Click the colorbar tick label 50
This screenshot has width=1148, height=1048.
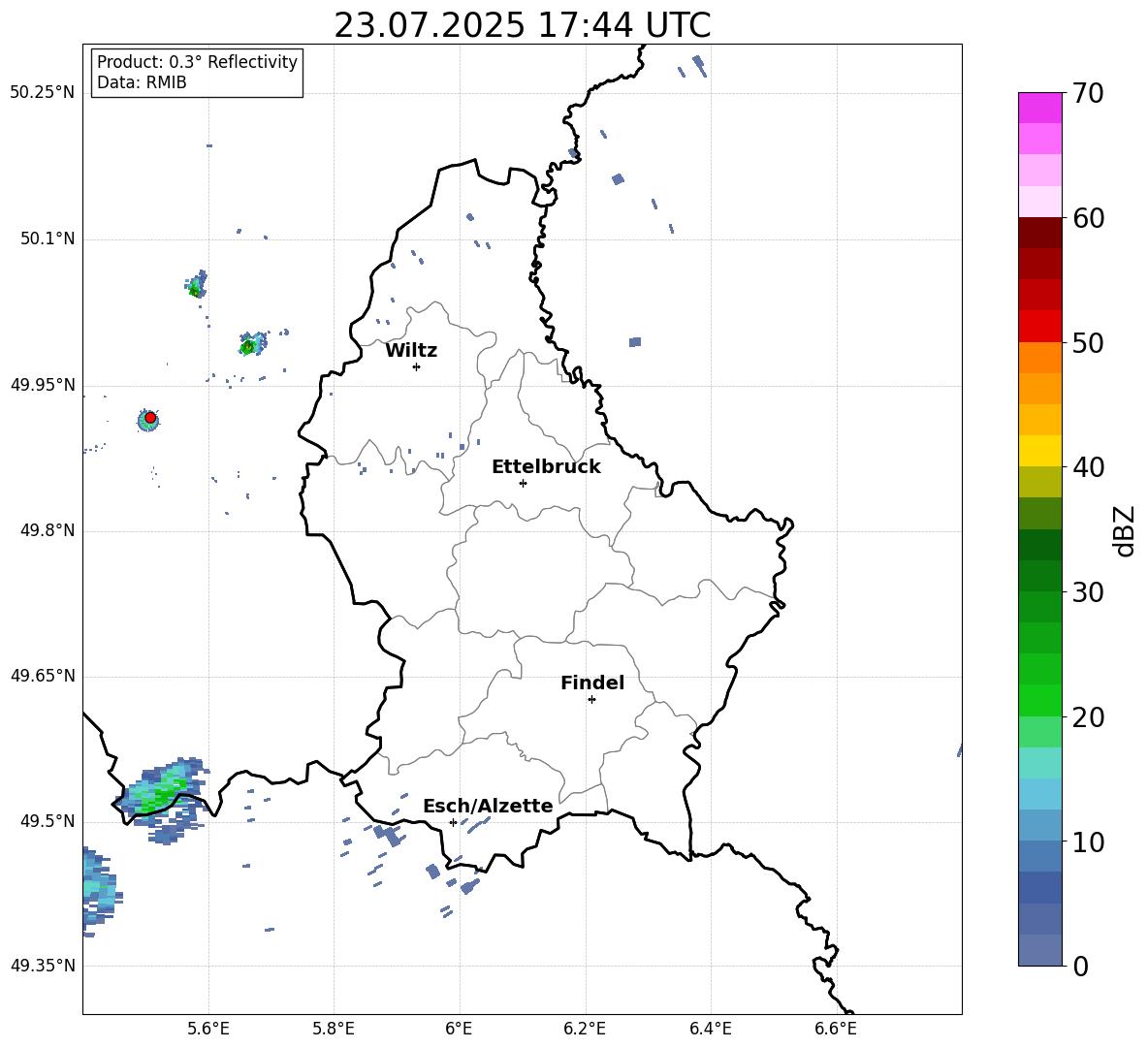(x=1088, y=342)
